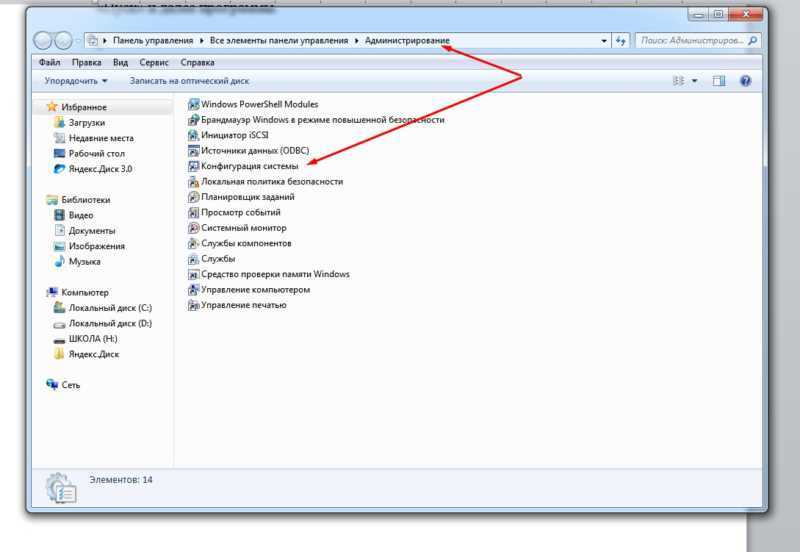Screen dimensions: 800x552
Task: Click the Windows Firewall advanced security icon
Action: (x=193, y=120)
